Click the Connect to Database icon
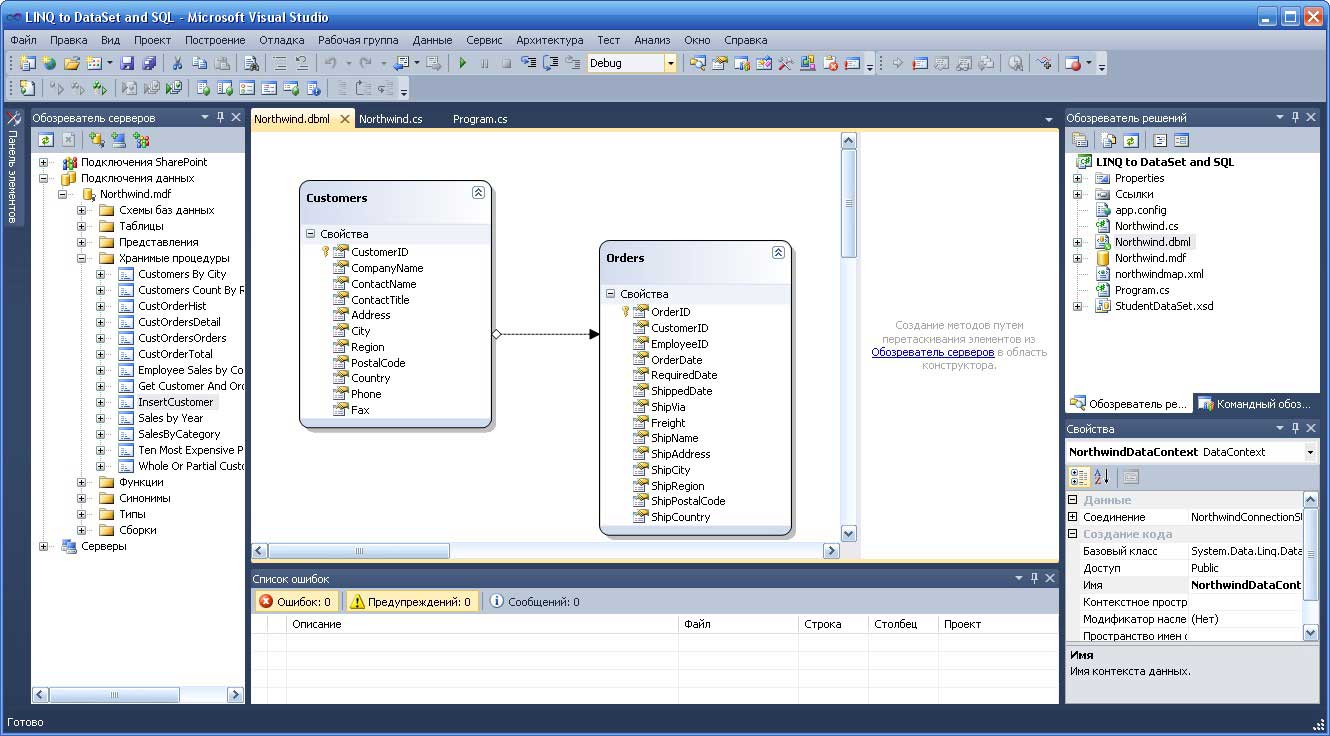The image size is (1330, 736). [x=97, y=140]
